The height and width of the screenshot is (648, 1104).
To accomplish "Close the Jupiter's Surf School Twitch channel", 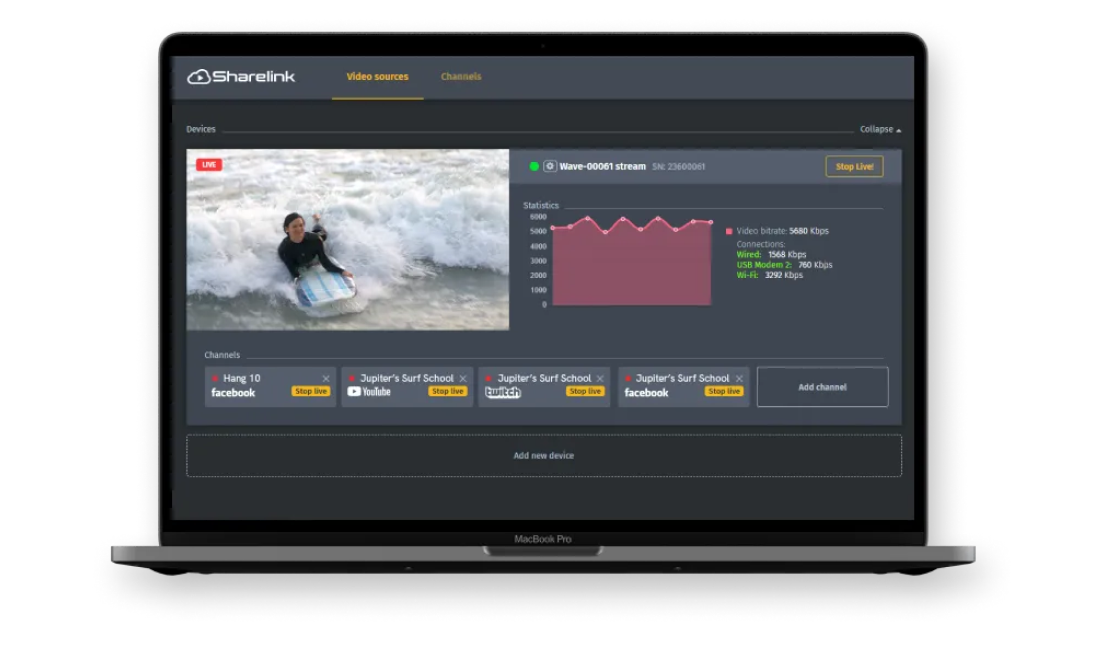I will coord(600,379).
